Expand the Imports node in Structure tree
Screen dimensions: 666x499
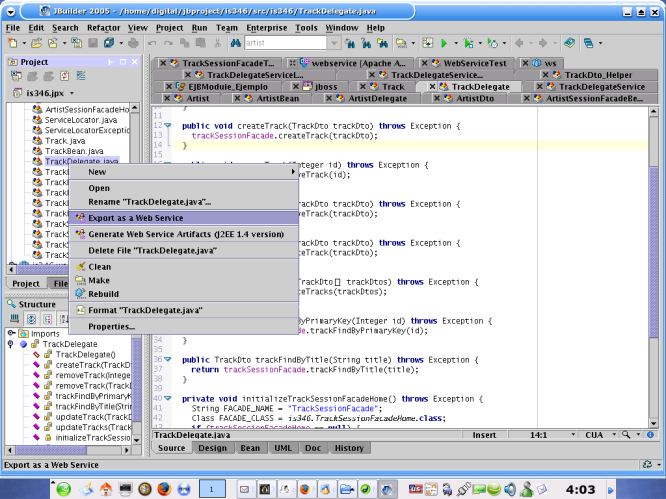tap(10, 334)
